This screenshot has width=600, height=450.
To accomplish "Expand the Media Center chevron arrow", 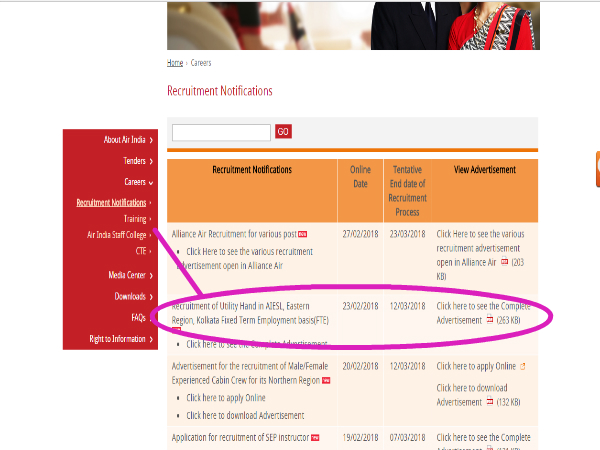I will coord(151,276).
